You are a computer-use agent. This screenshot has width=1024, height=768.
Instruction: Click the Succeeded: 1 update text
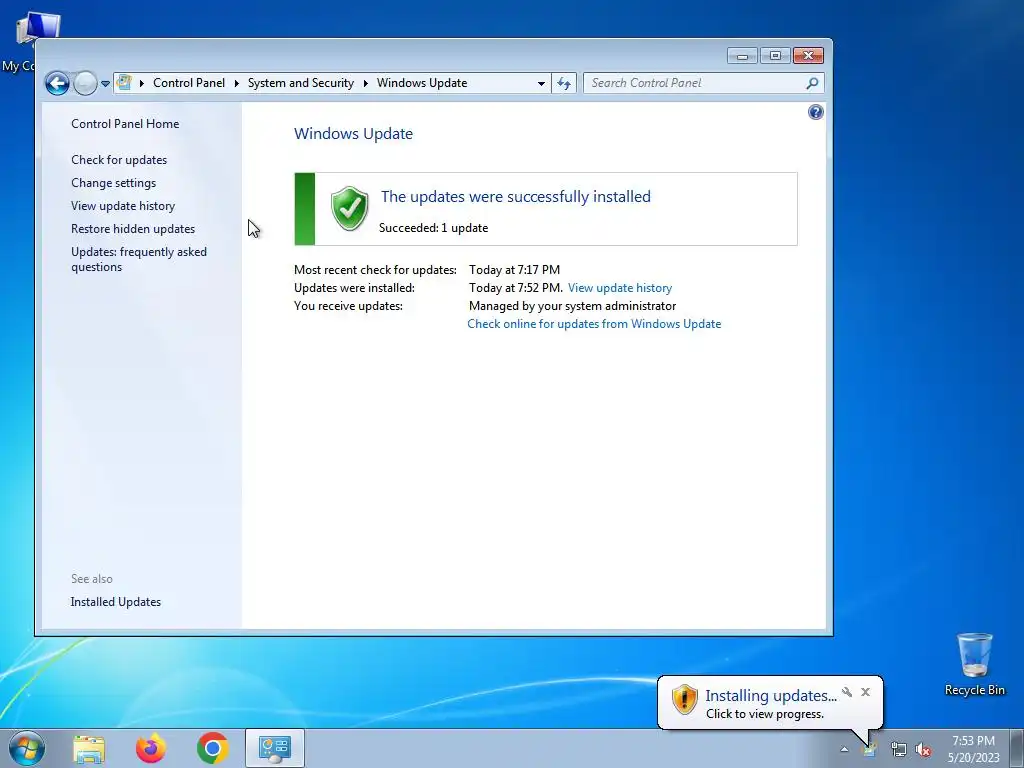point(434,228)
